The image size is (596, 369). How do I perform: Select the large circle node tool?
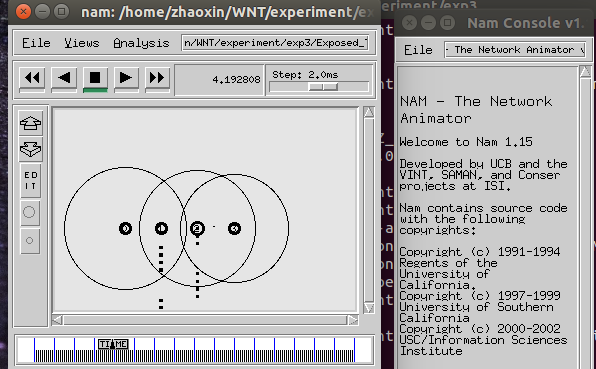click(x=30, y=212)
